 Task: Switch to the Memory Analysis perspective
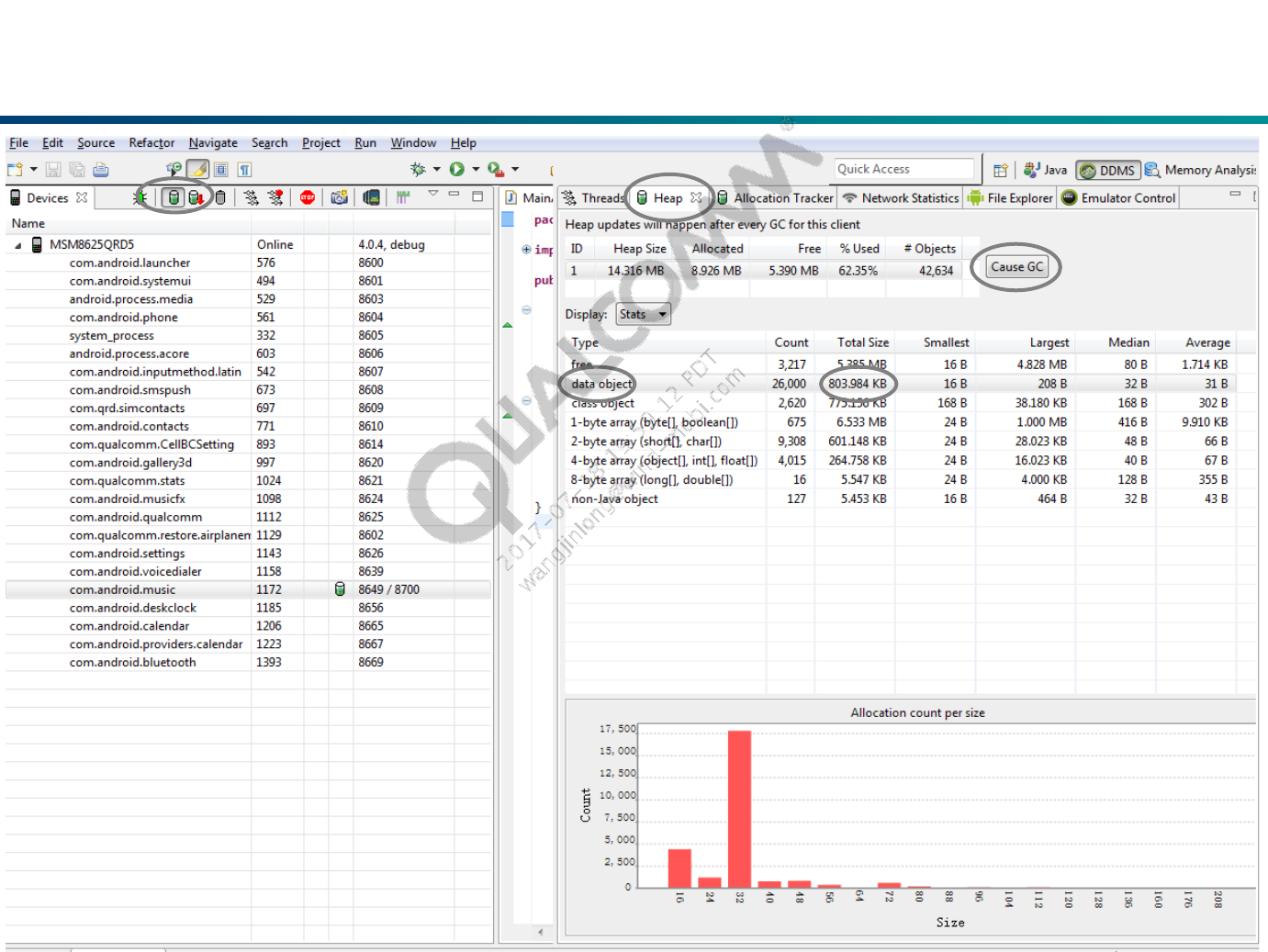(1200, 170)
